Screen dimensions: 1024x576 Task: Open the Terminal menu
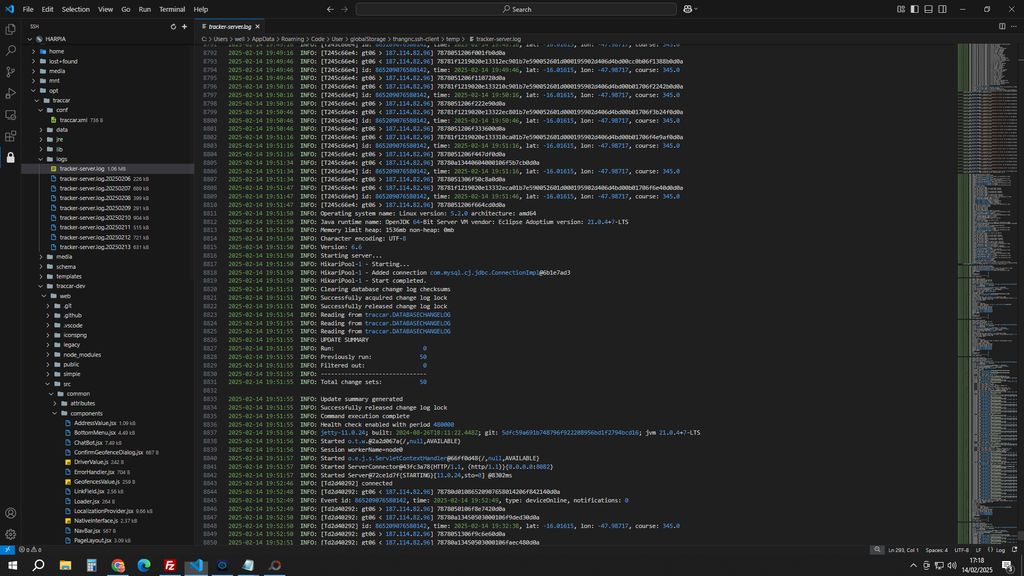point(171,9)
